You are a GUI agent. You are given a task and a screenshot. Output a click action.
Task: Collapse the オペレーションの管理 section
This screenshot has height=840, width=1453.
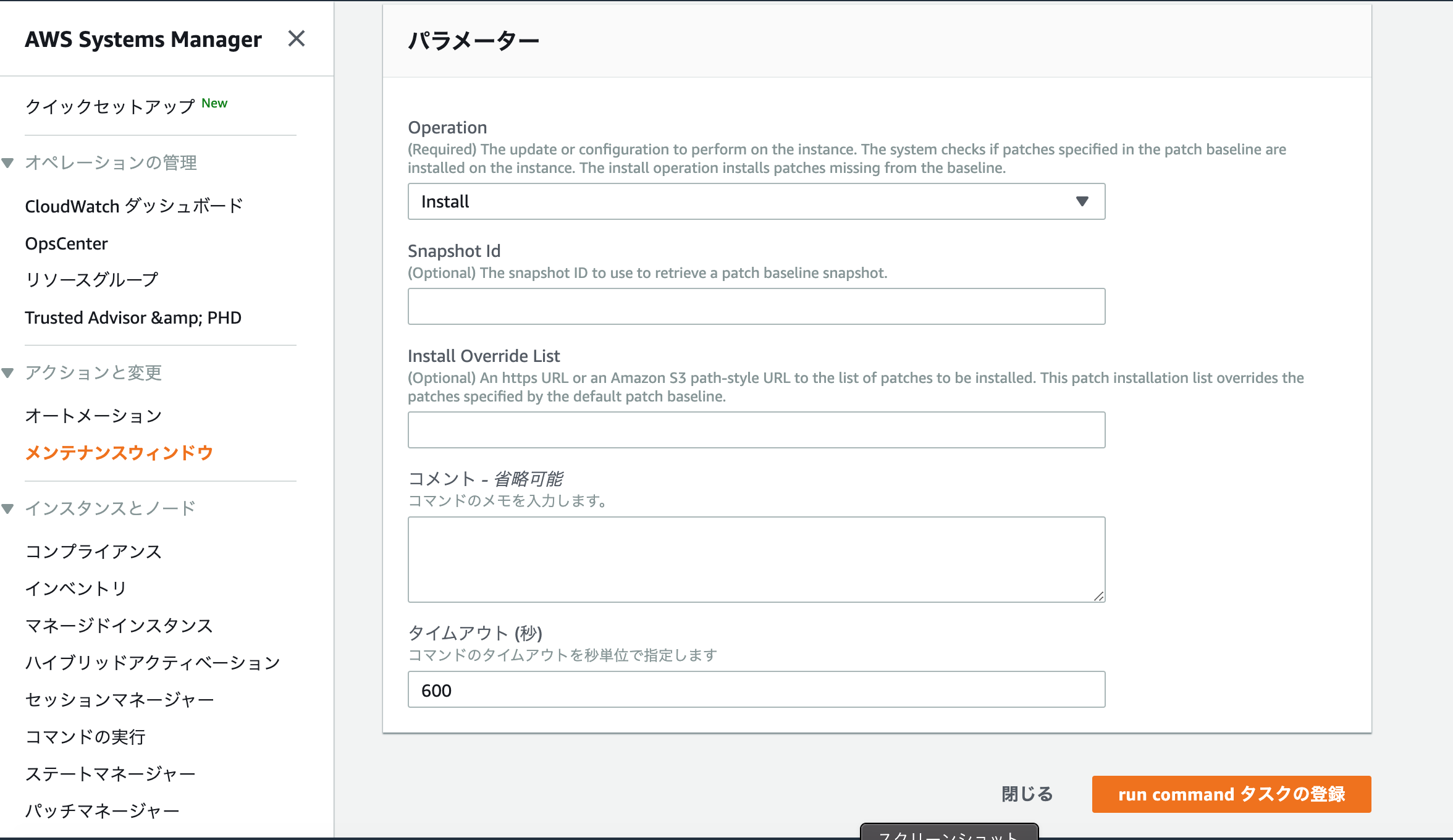(8, 163)
